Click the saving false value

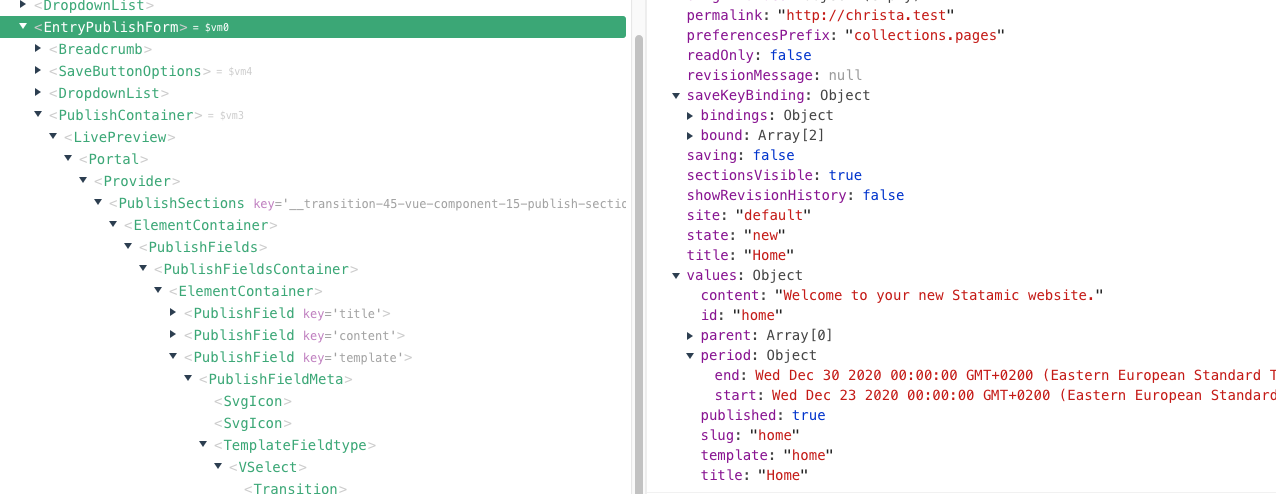773,155
